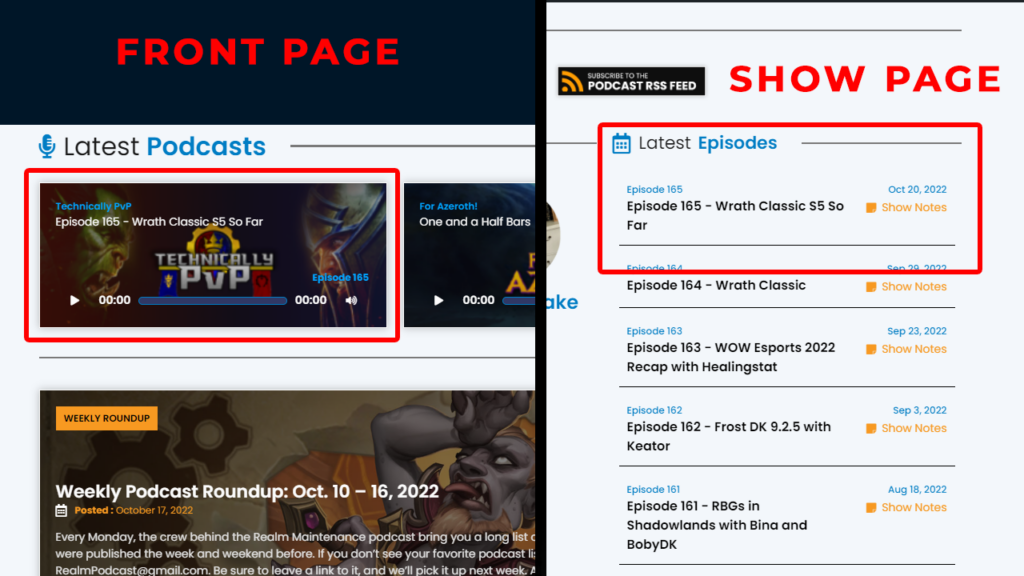This screenshot has height=576, width=1024.
Task: Play the Technically PvP Episode 165 podcast
Action: pyautogui.click(x=74, y=300)
